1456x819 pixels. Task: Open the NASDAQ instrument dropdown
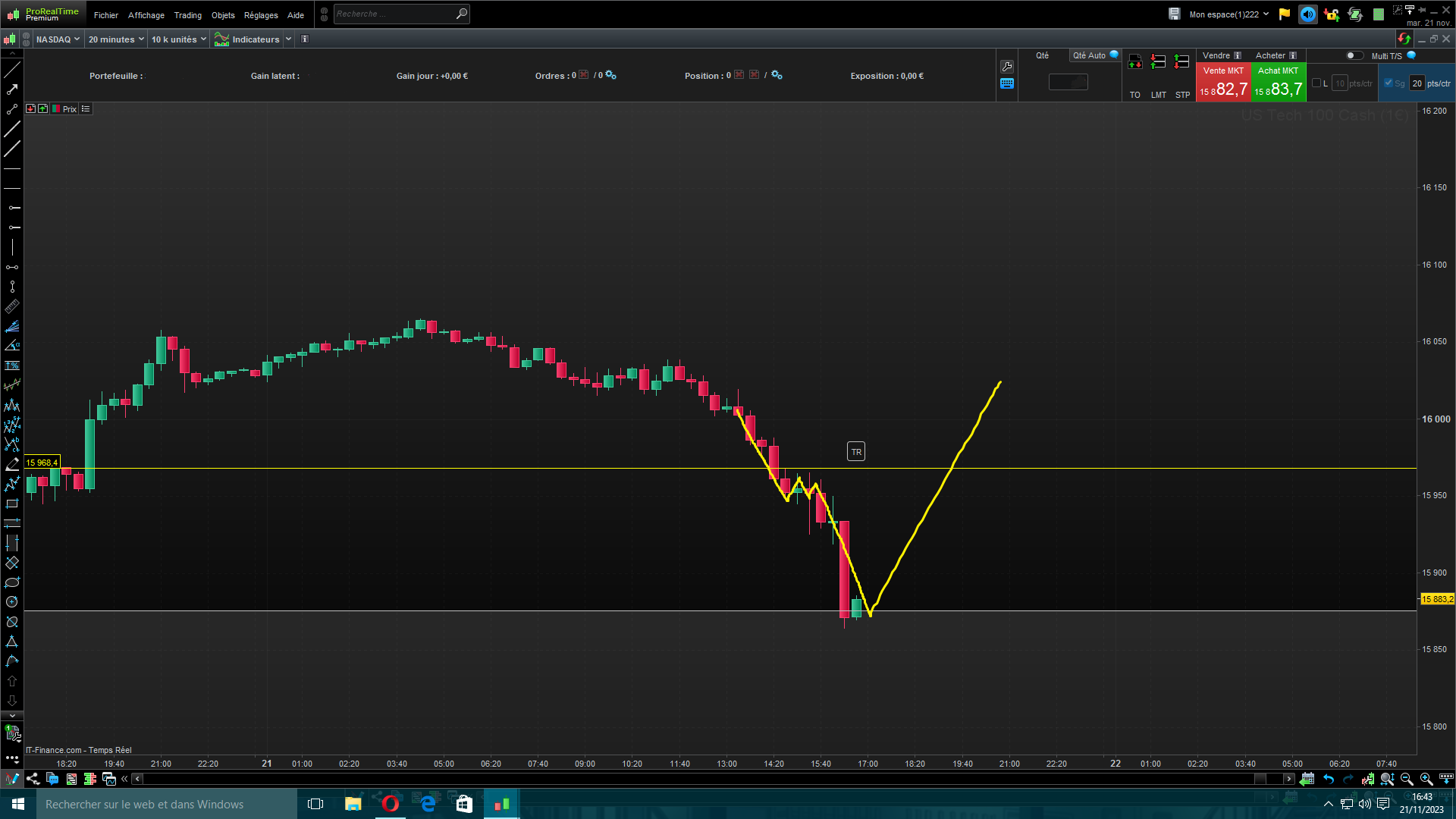point(58,39)
